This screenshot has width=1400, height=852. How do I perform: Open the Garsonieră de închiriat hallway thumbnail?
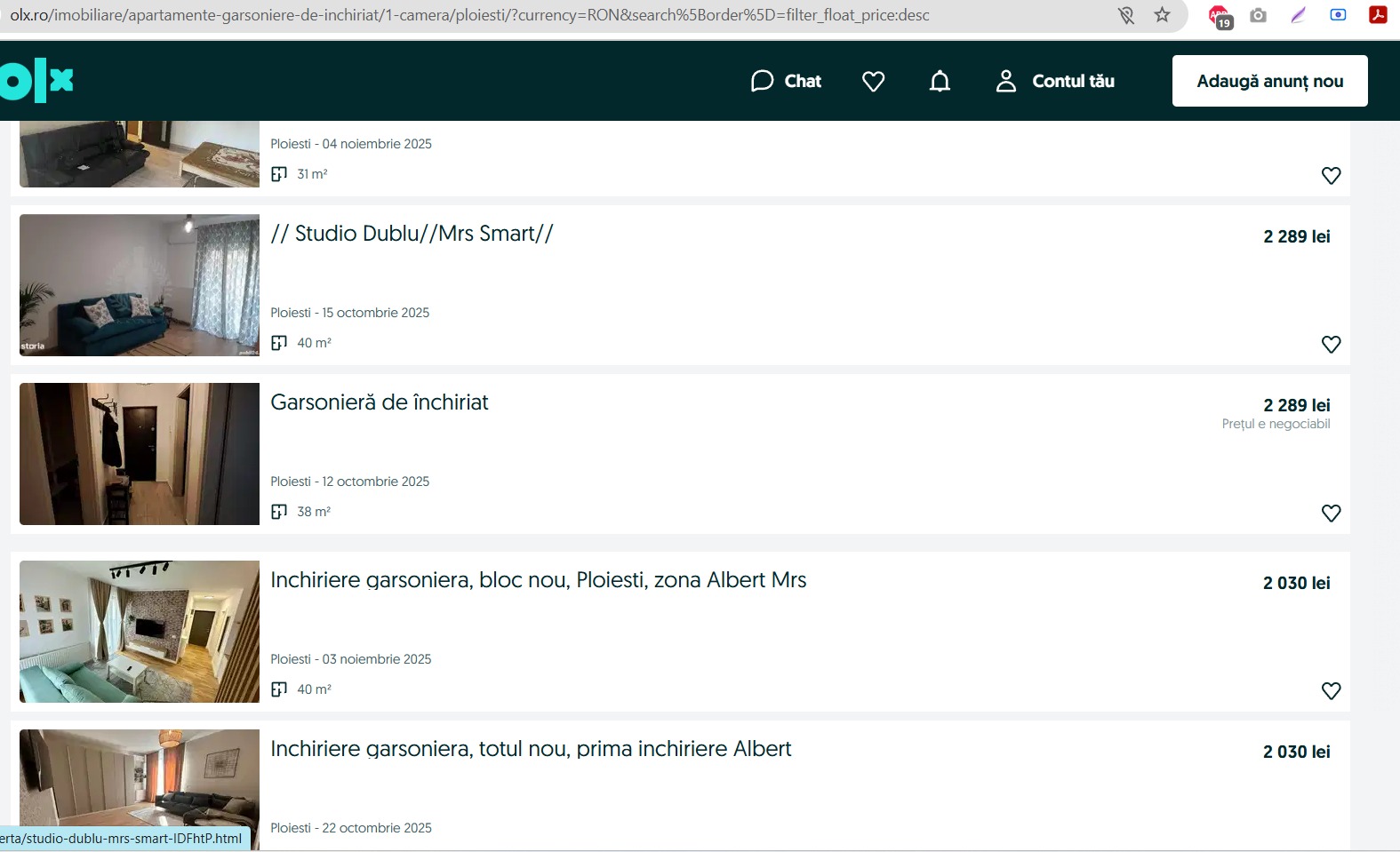140,454
